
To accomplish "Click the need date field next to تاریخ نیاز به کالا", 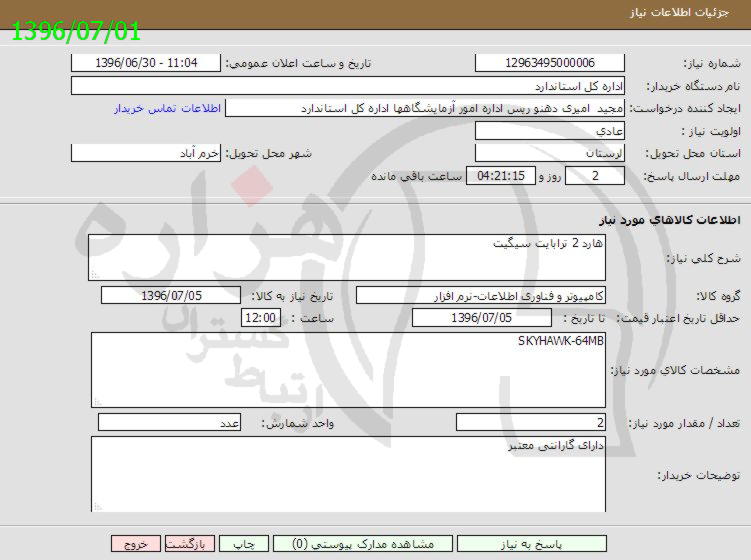I will tap(171, 296).
